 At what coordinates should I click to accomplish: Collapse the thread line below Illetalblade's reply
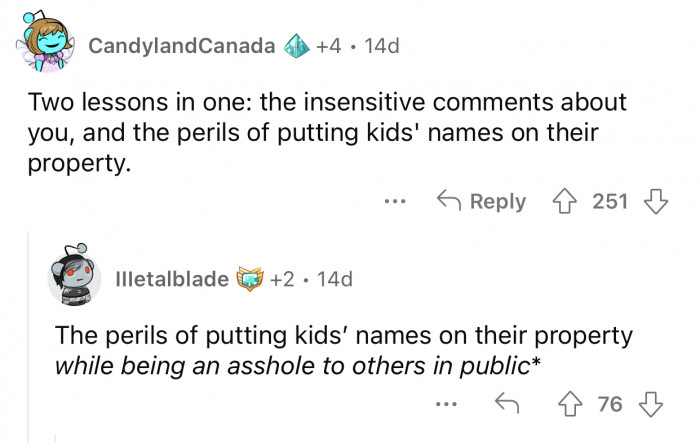coord(57,436)
